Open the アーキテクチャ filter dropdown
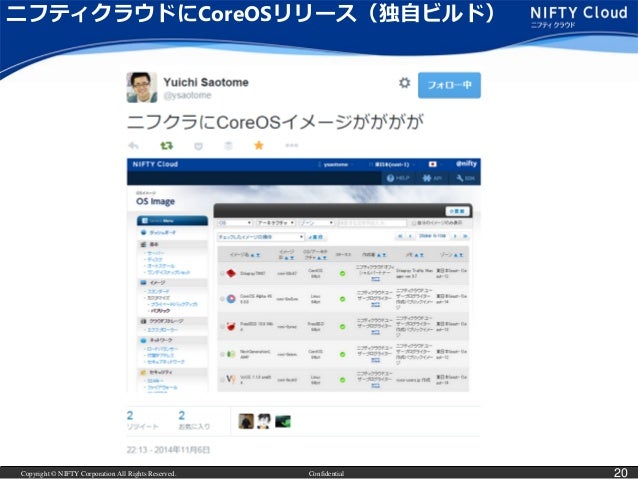The image size is (638, 479). [275, 223]
